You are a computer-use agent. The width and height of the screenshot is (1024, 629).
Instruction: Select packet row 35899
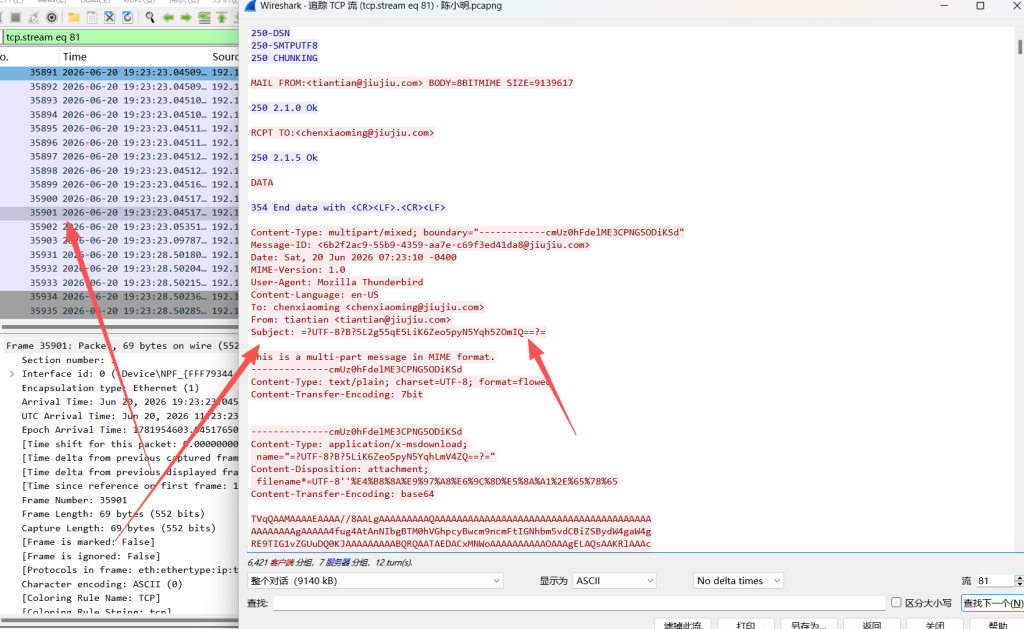(119, 185)
